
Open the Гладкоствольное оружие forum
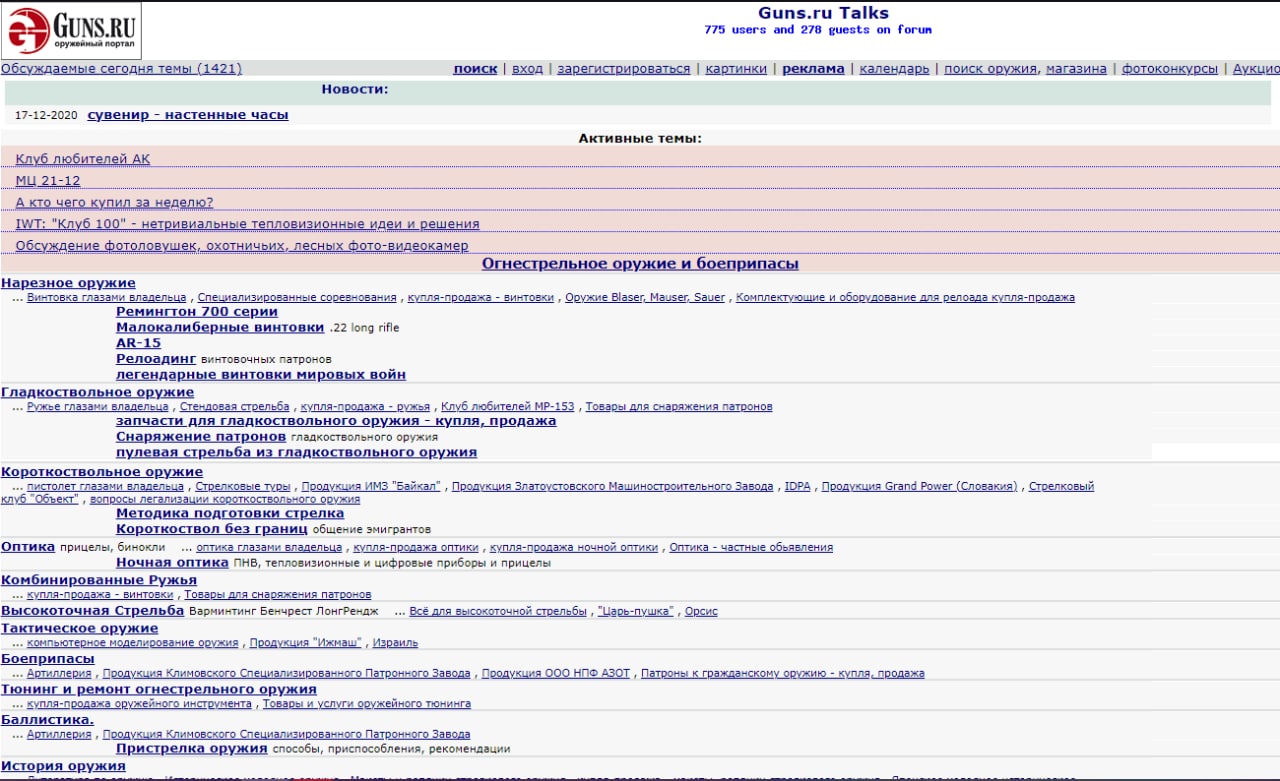98,393
